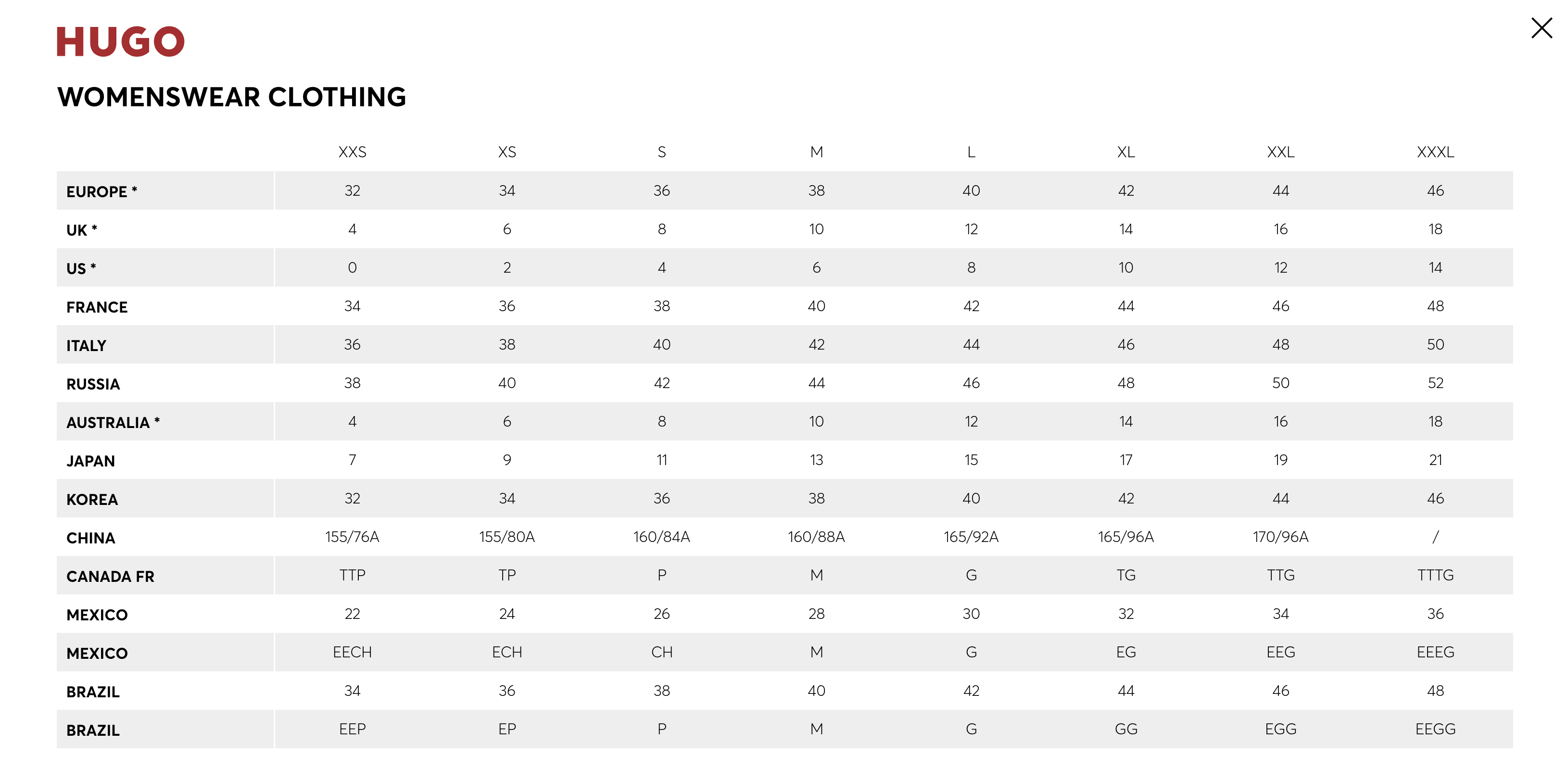This screenshot has width=1568, height=780.
Task: Click the UK row label
Action: coord(82,230)
